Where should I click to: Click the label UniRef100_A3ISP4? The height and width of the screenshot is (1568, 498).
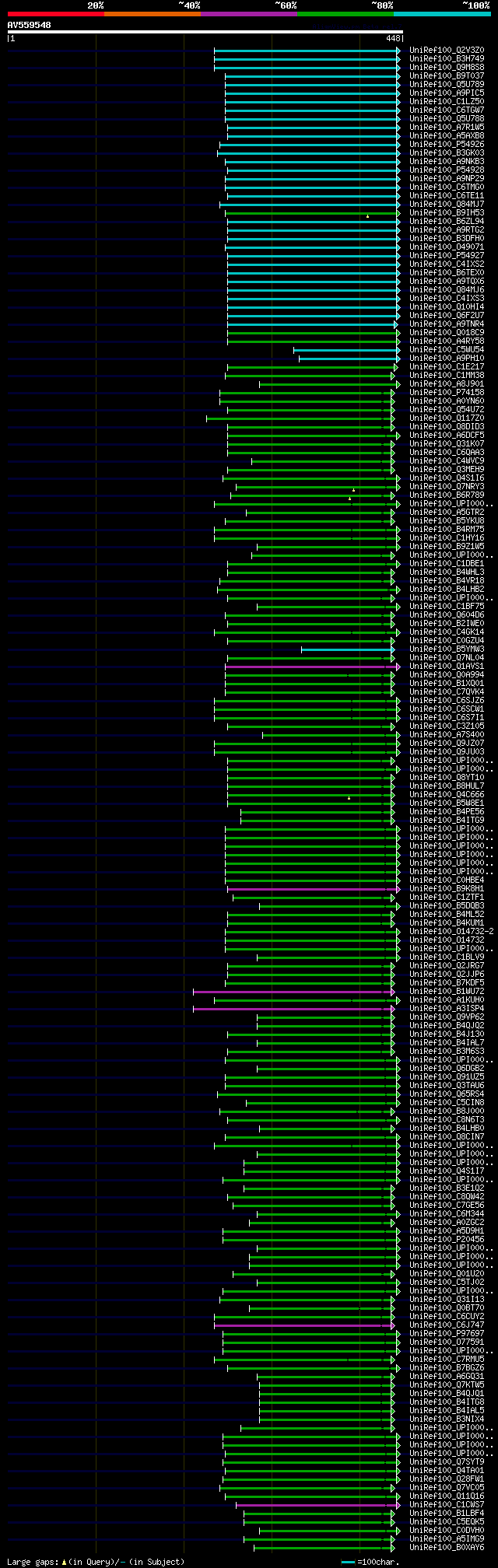click(x=447, y=1009)
